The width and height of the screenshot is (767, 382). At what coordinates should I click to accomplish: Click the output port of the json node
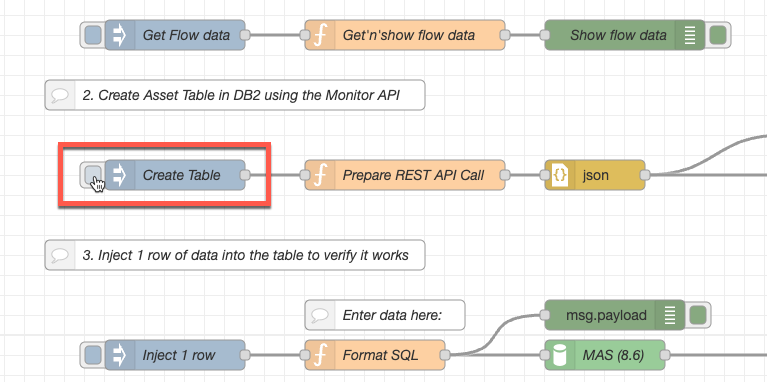[x=645, y=175]
